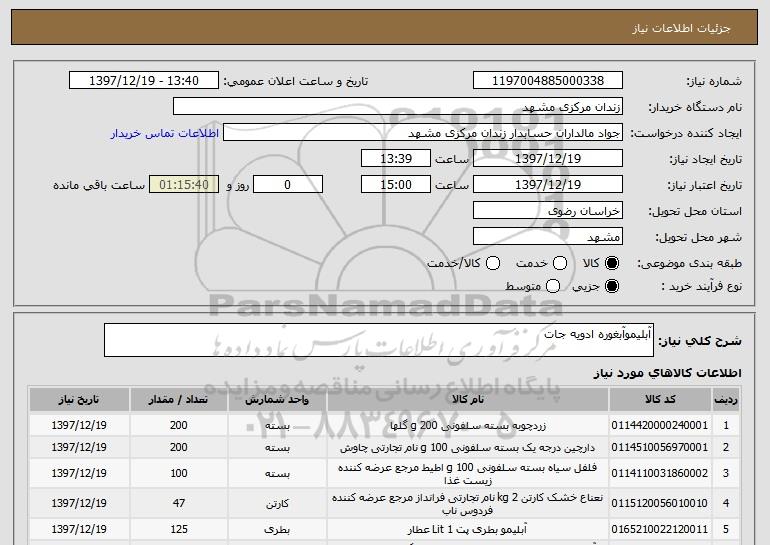Viewport: 770px width, 545px height.
Task: Select the متوسط purchase type radio
Action: tap(553, 286)
